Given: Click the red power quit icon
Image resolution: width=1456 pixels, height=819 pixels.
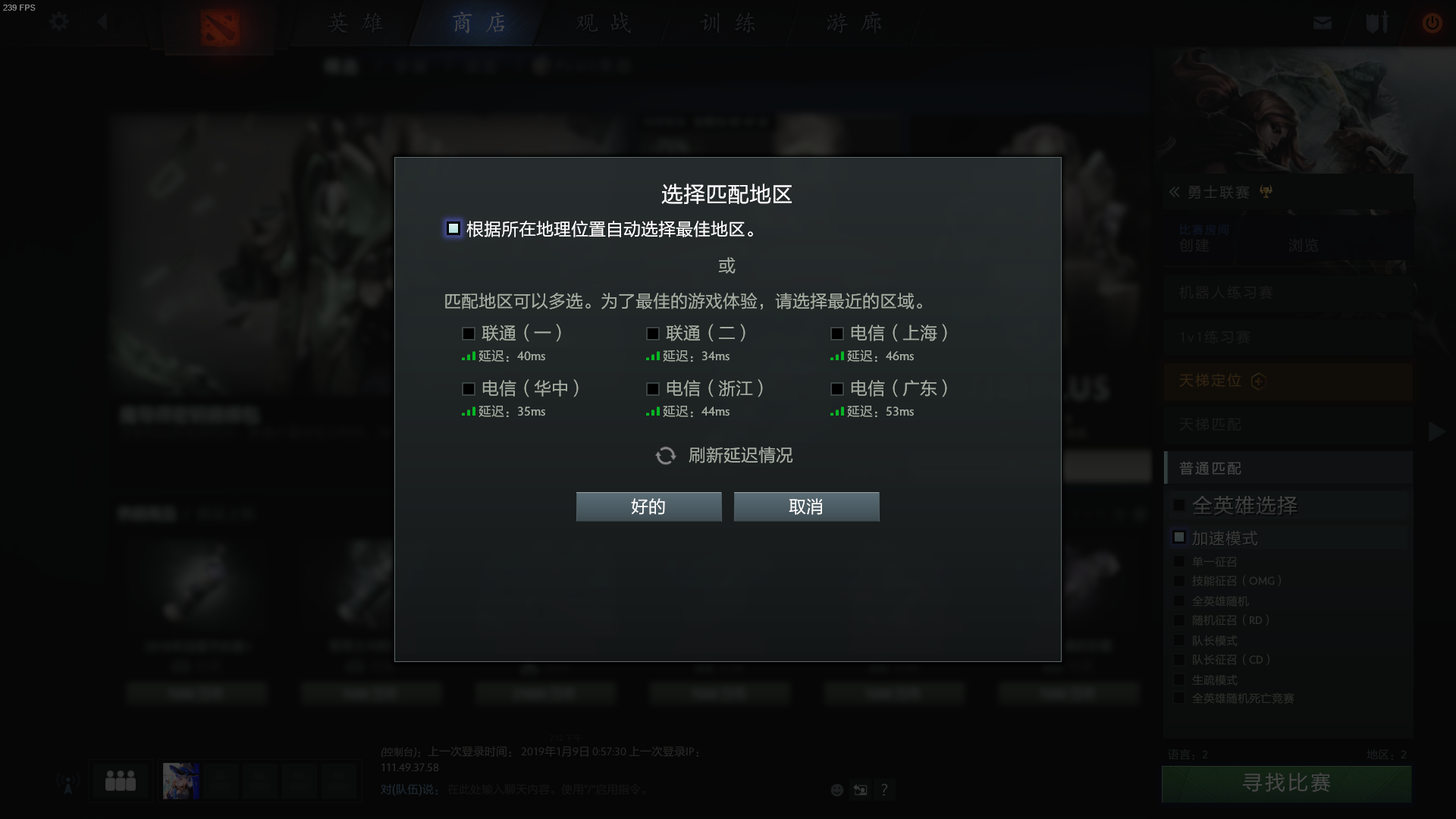Looking at the screenshot, I should pyautogui.click(x=1432, y=23).
